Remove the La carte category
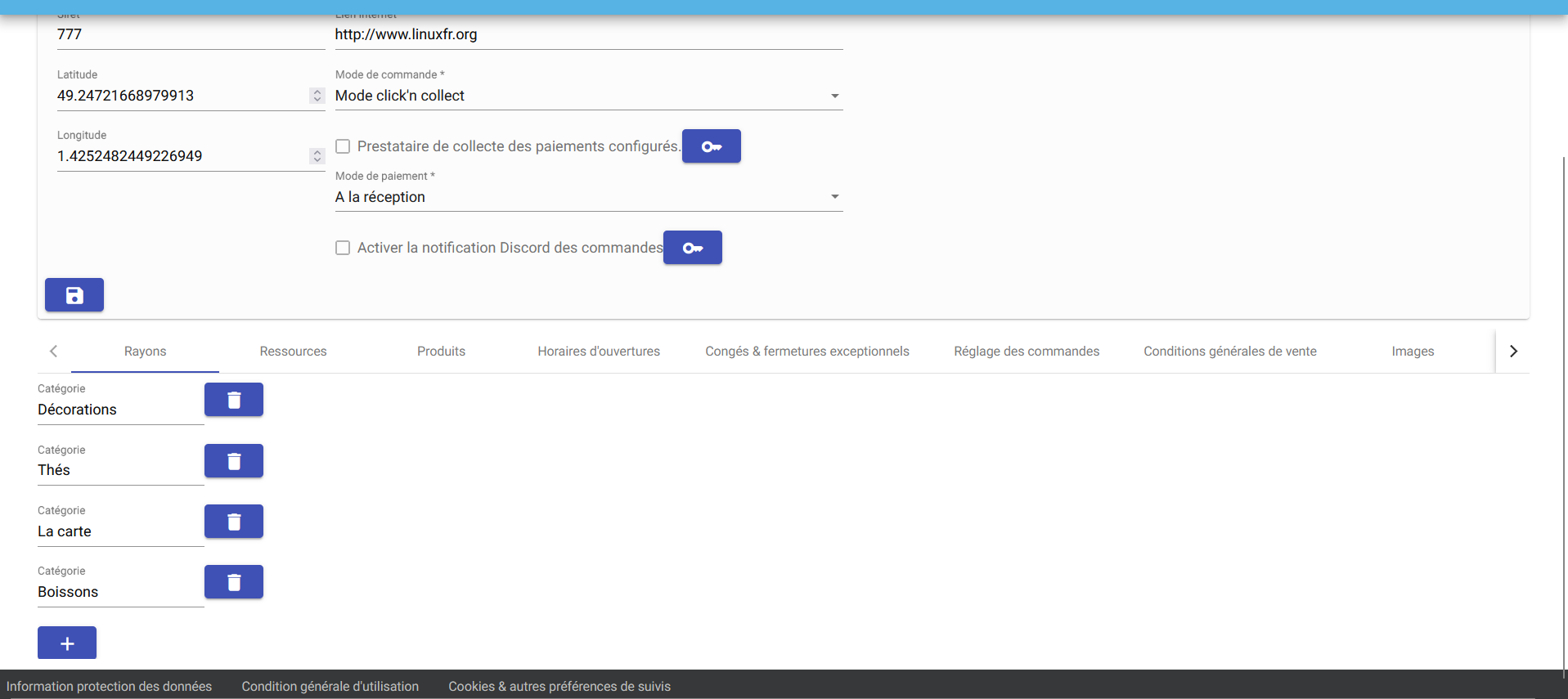This screenshot has height=699, width=1568. point(234,522)
